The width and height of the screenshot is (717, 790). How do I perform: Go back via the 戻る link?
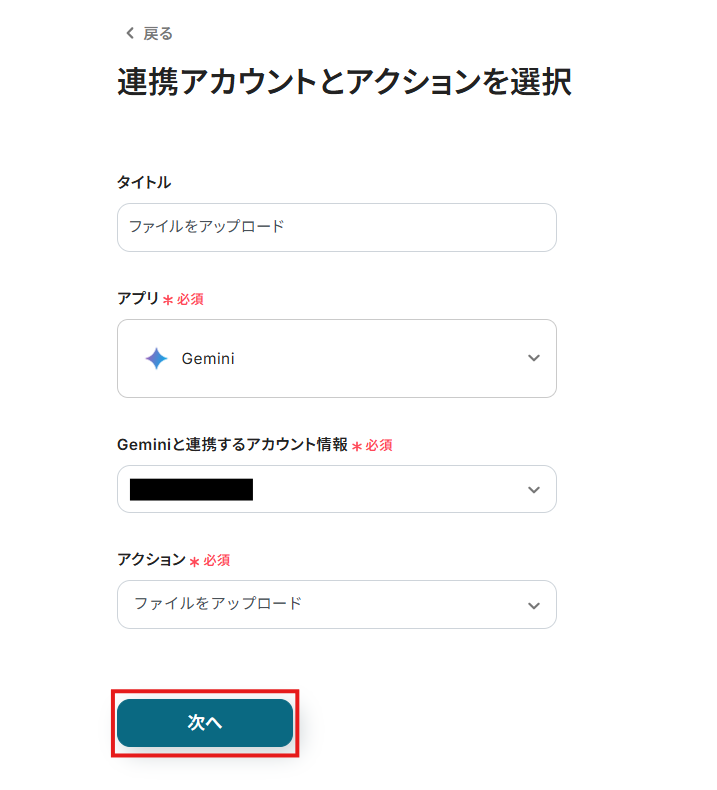tap(157, 34)
